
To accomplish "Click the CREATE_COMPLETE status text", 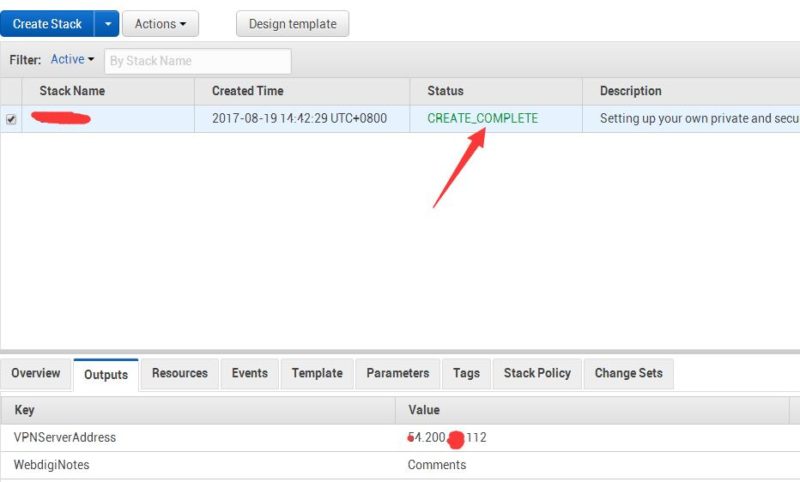I will (482, 118).
